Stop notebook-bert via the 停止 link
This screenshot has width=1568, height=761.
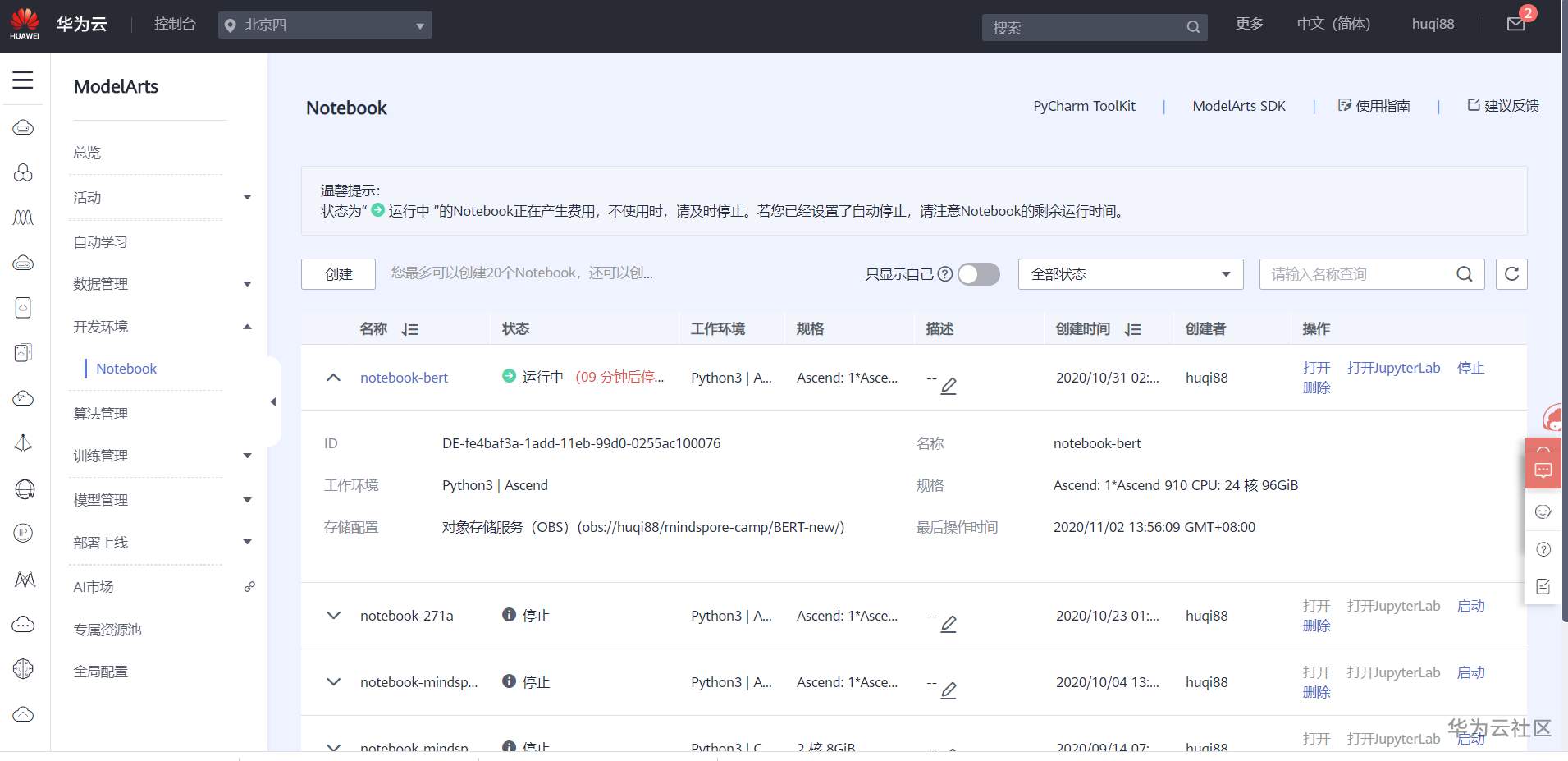coord(1470,368)
